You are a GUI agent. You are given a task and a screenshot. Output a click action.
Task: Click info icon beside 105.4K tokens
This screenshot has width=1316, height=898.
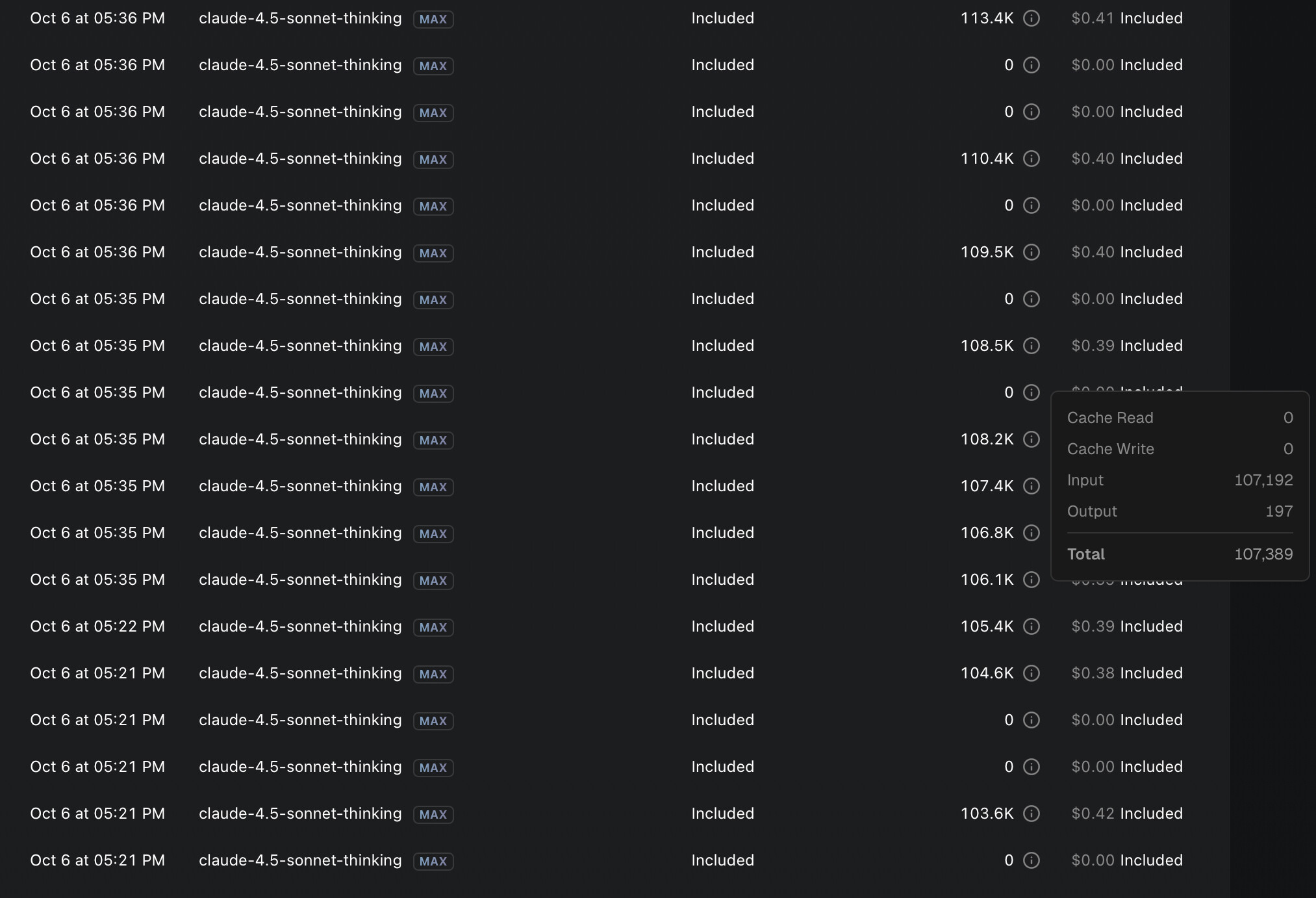click(x=1031, y=626)
